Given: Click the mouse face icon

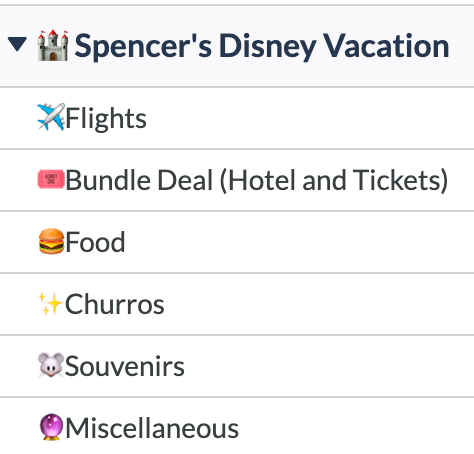Looking at the screenshot, I should coord(51,365).
